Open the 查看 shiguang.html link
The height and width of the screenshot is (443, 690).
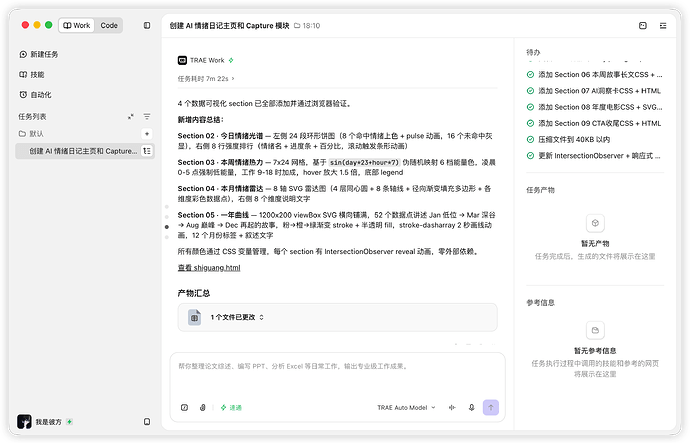tap(209, 267)
